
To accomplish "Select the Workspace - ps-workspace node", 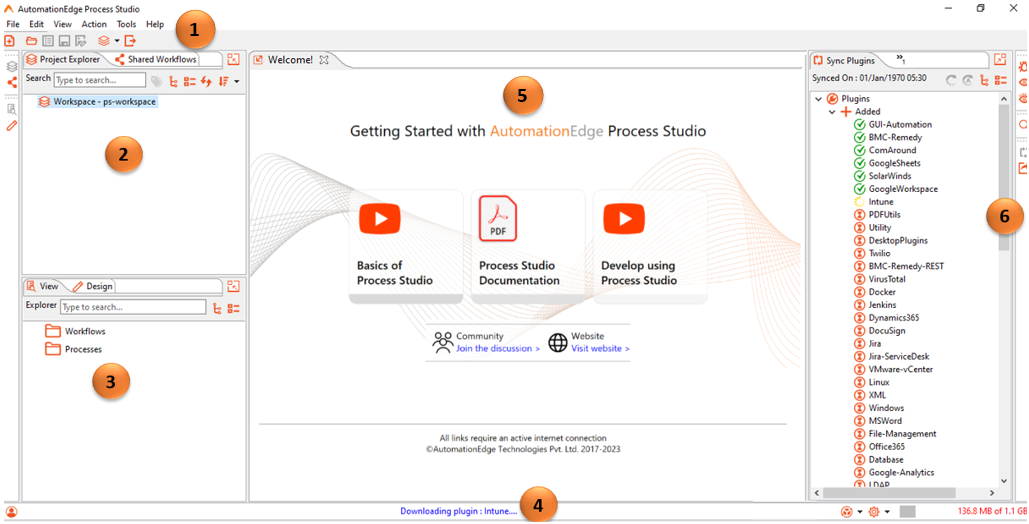I will click(104, 102).
